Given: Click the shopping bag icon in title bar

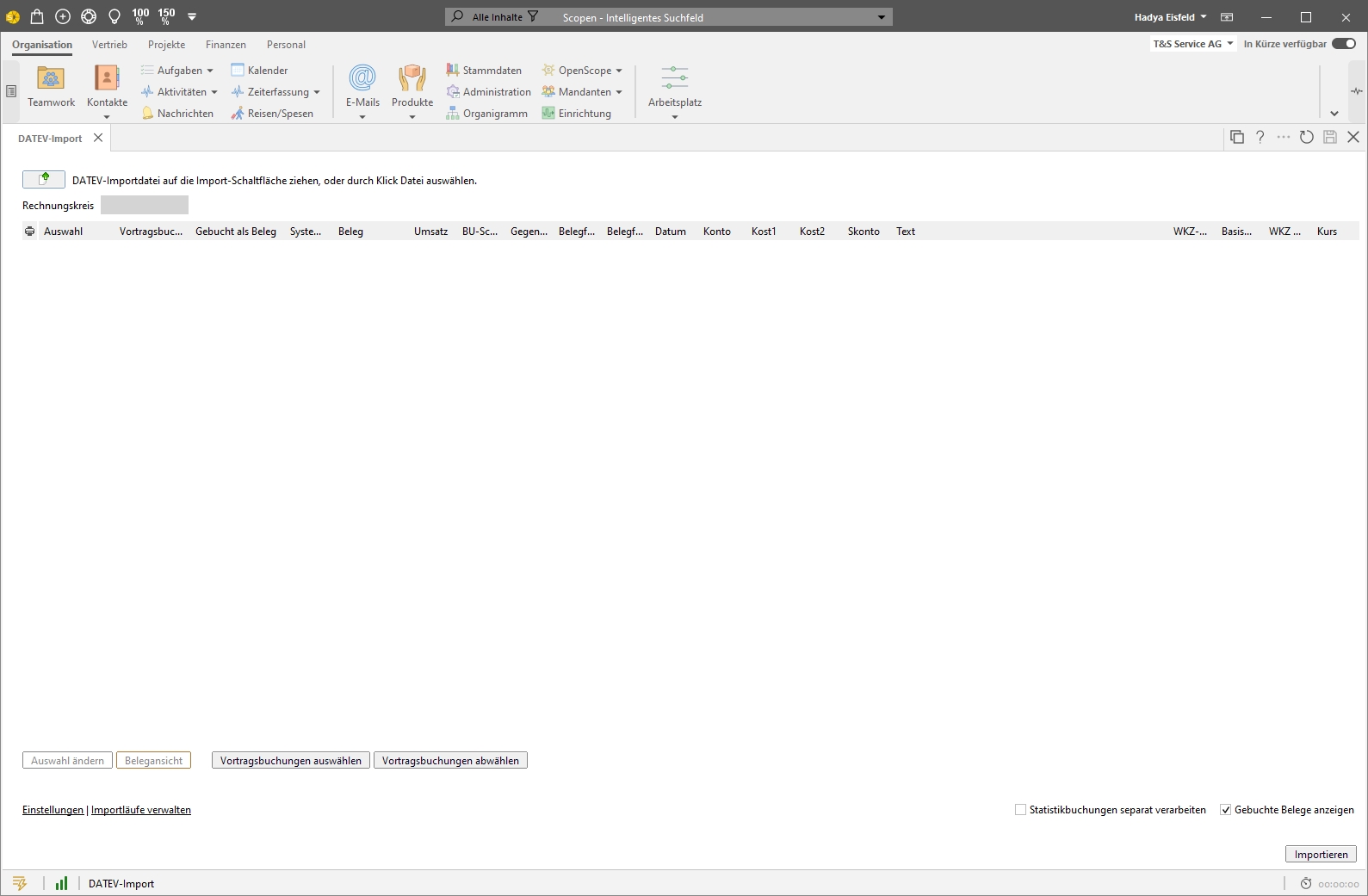Looking at the screenshot, I should pos(37,16).
